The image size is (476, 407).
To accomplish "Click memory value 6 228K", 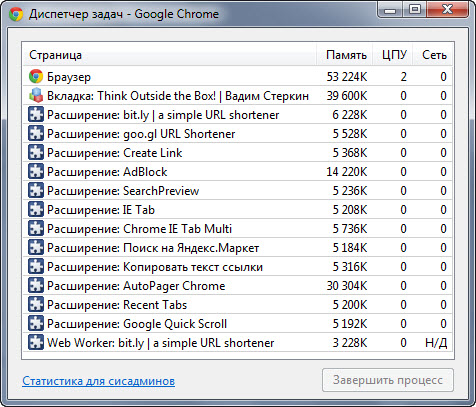I will point(350,115).
